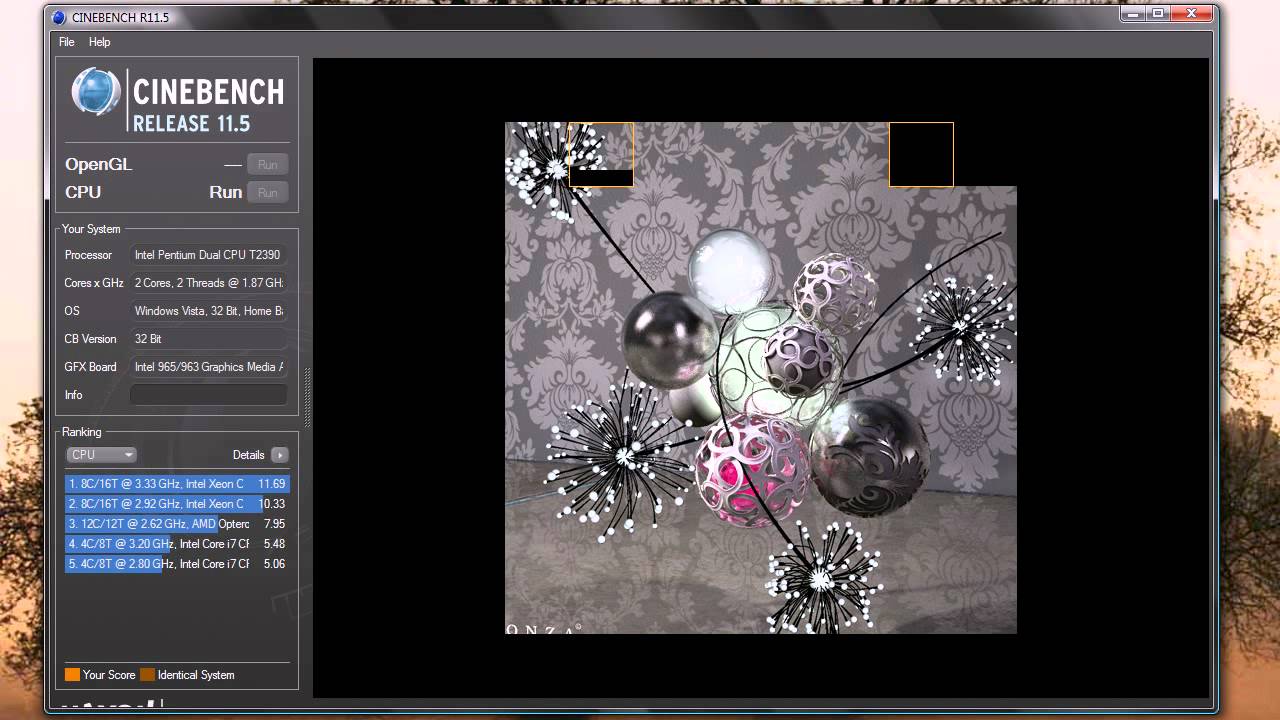Open the CPU ranking dropdown

pos(100,455)
